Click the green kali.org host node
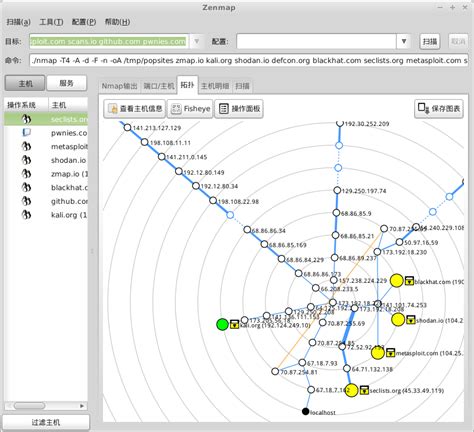This screenshot has width=474, height=432. (x=222, y=324)
